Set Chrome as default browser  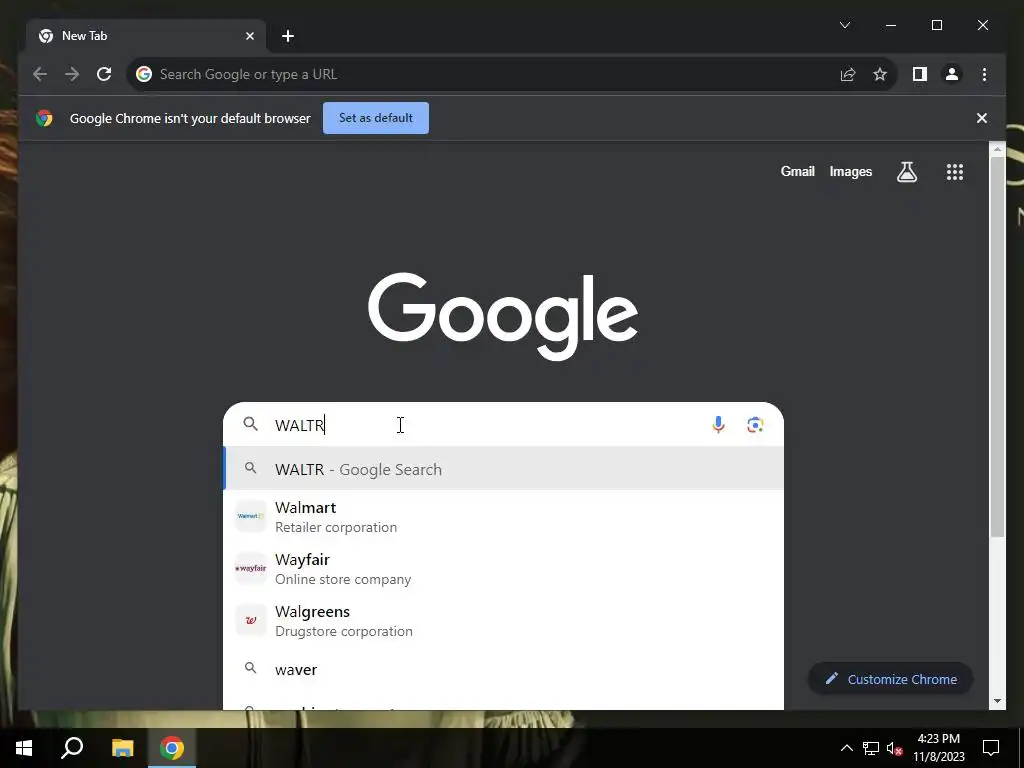376,118
